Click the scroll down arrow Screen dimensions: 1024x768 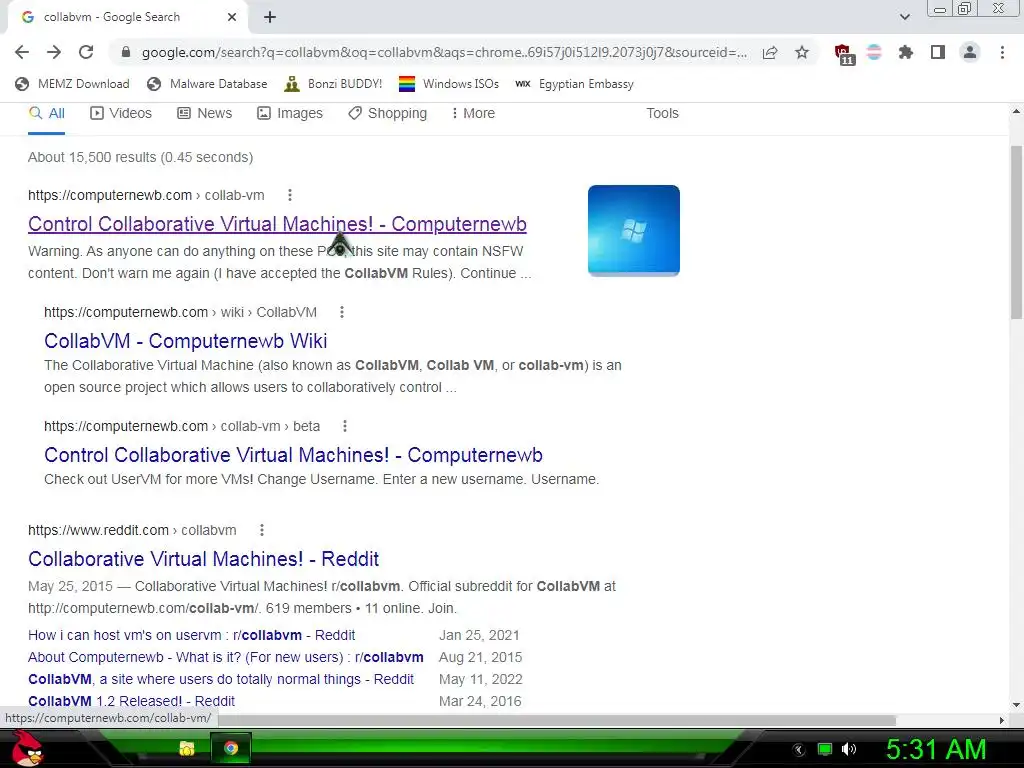pos(1016,705)
